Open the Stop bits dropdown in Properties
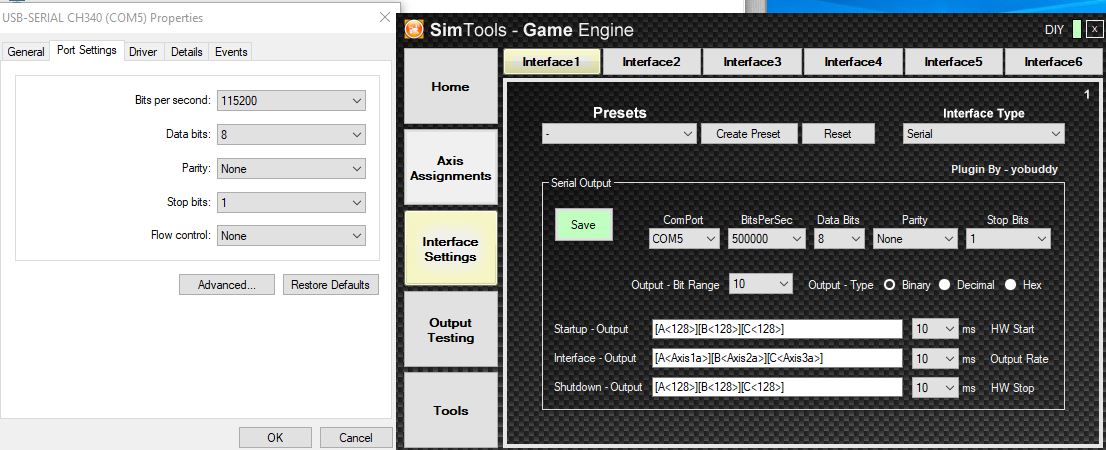 point(291,202)
